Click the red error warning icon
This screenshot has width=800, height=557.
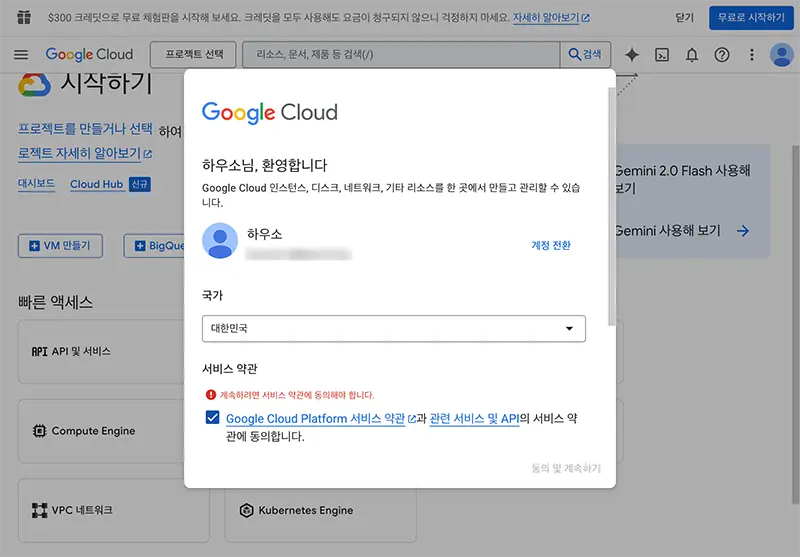(211, 395)
